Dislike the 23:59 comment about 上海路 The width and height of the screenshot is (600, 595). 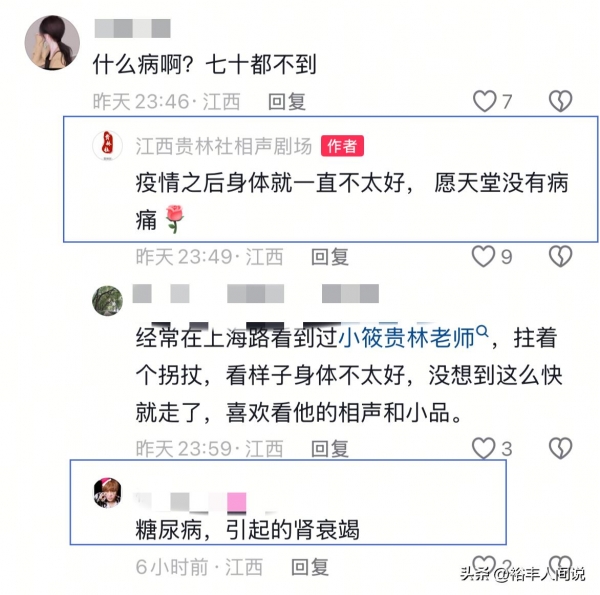coord(561,448)
